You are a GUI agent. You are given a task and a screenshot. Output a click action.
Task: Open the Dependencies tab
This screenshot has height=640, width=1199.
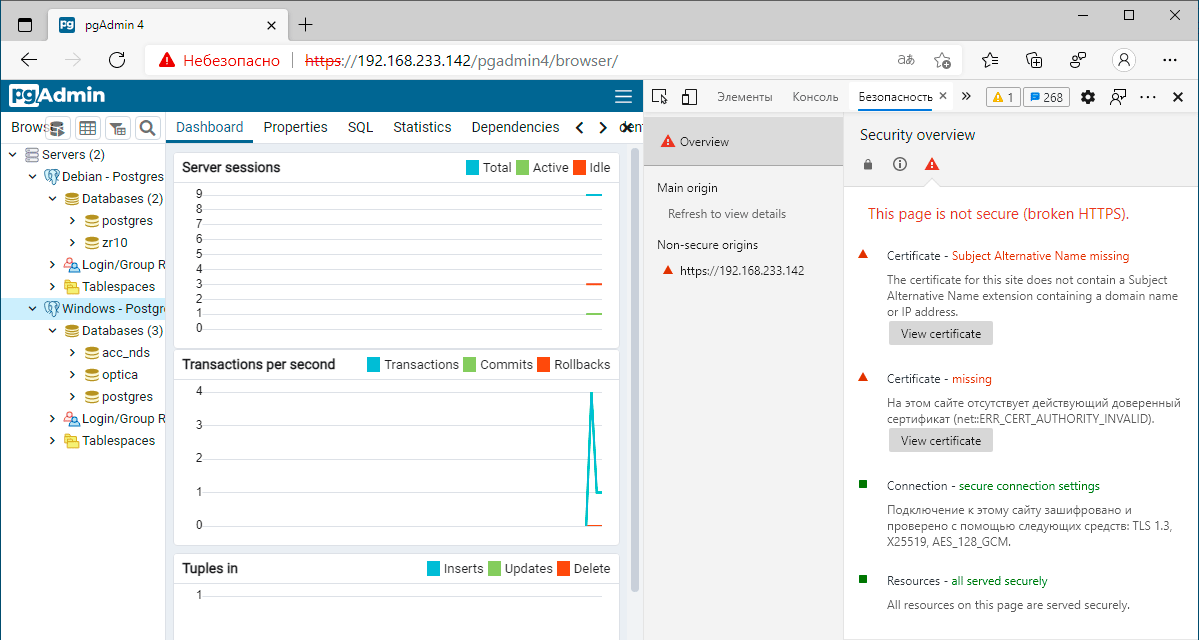click(515, 128)
